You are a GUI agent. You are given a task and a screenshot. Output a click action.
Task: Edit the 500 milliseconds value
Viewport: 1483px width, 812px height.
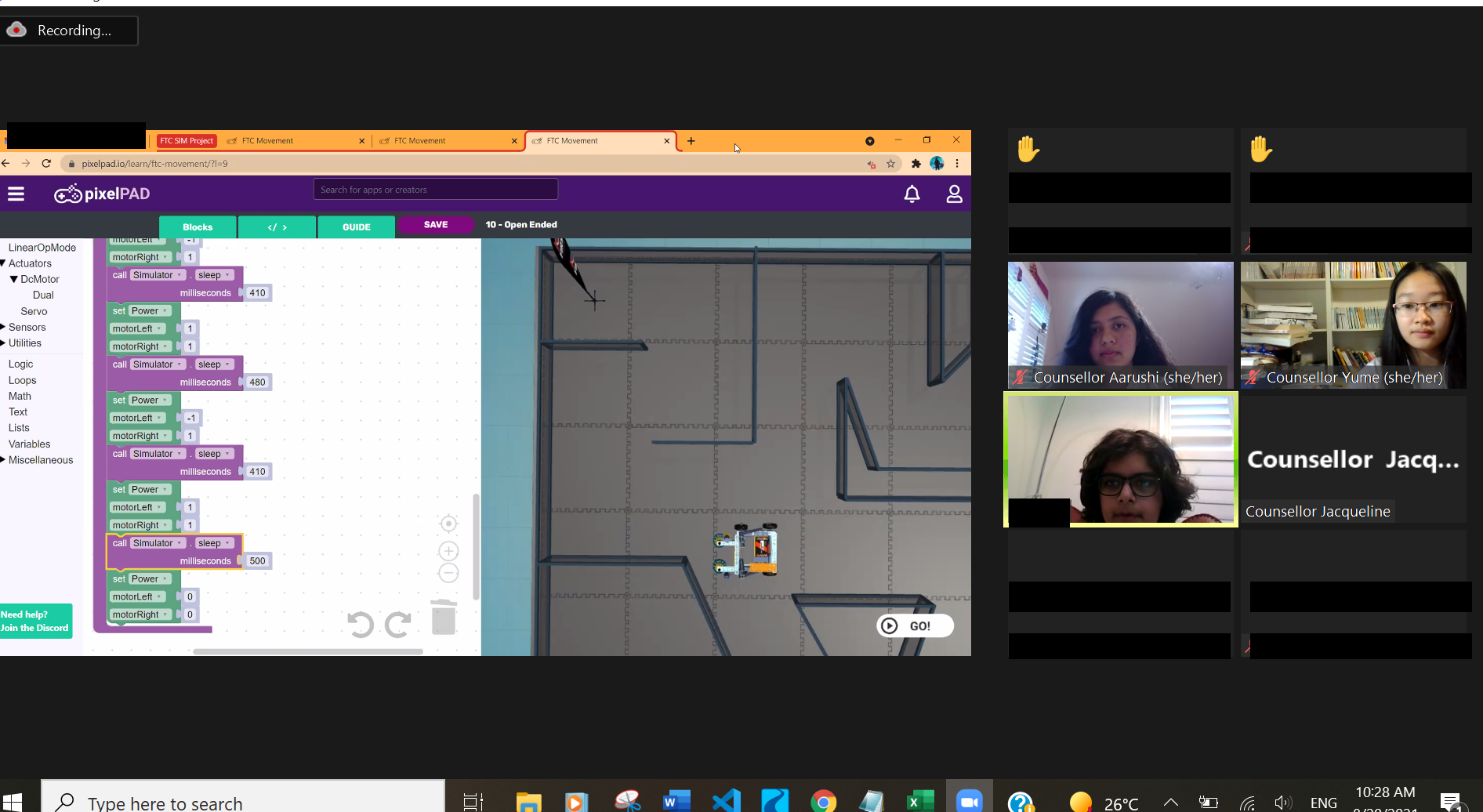tap(257, 561)
